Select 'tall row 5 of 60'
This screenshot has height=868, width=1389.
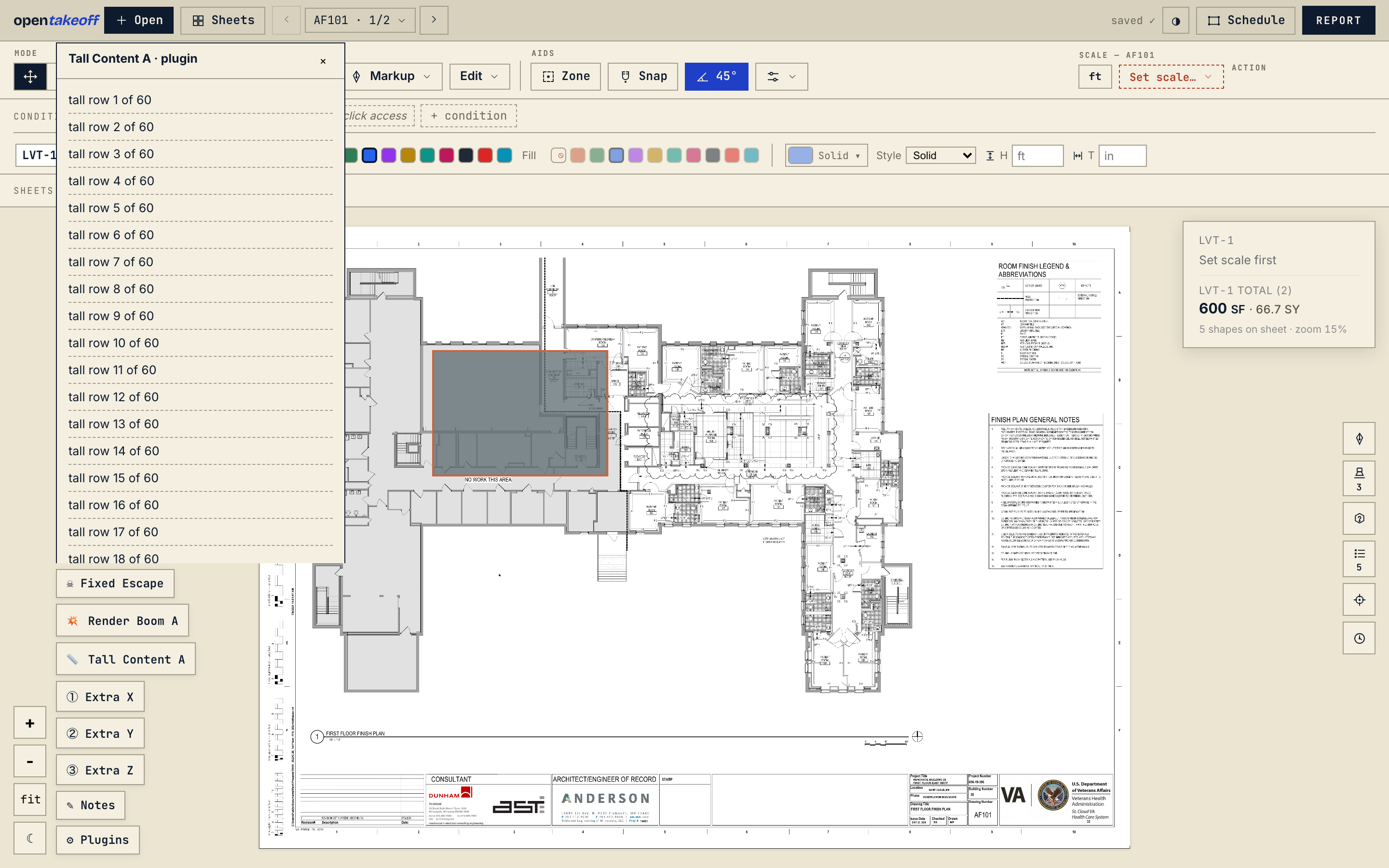[x=200, y=208]
